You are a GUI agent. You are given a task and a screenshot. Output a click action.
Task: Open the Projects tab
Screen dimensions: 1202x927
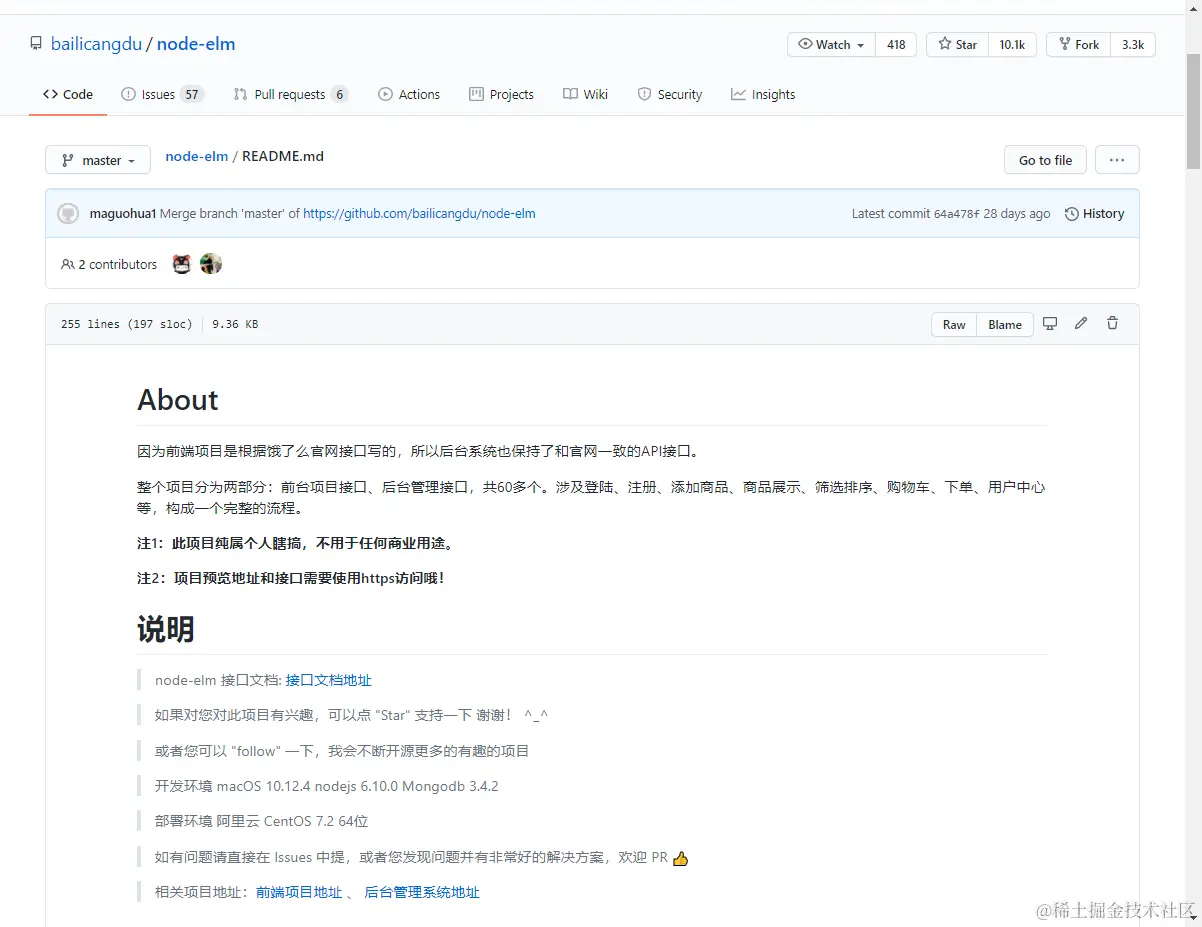501,94
